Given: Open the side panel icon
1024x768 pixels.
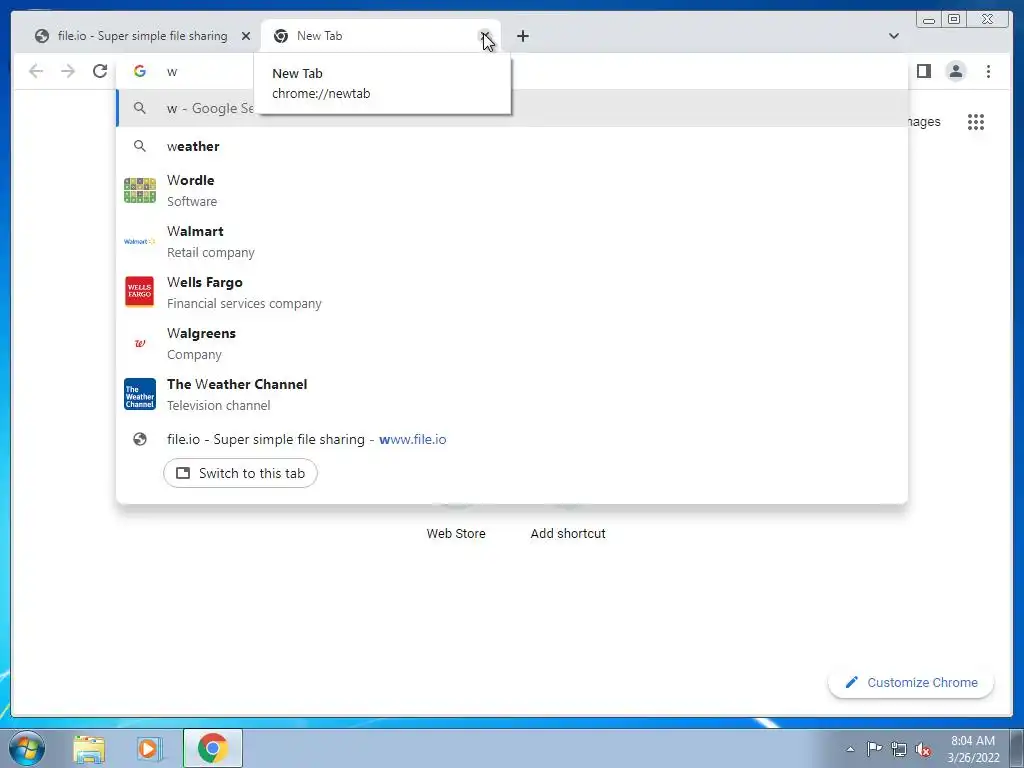Looking at the screenshot, I should click(923, 71).
